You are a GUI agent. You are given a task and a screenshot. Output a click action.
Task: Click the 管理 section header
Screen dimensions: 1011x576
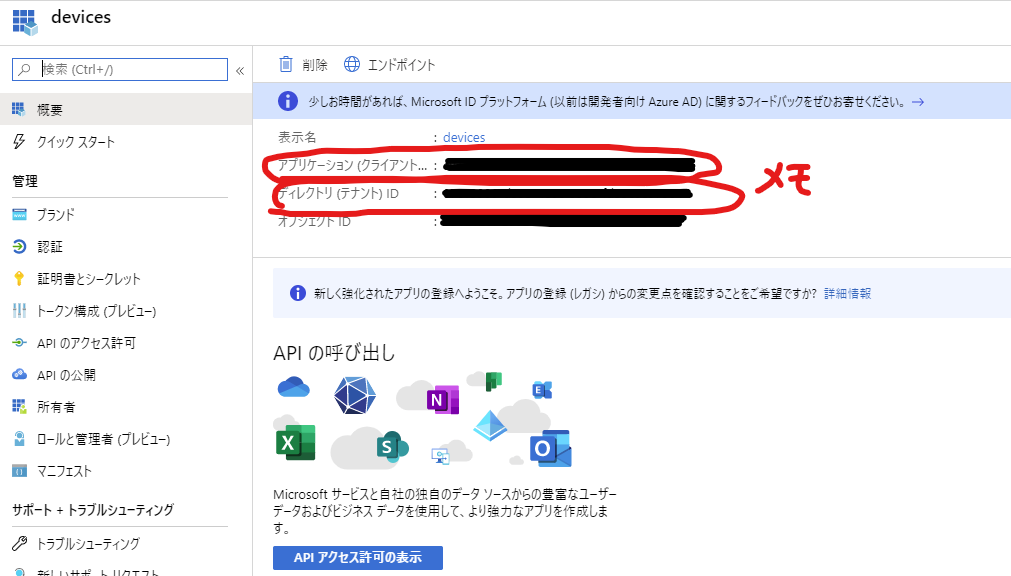click(x=25, y=181)
